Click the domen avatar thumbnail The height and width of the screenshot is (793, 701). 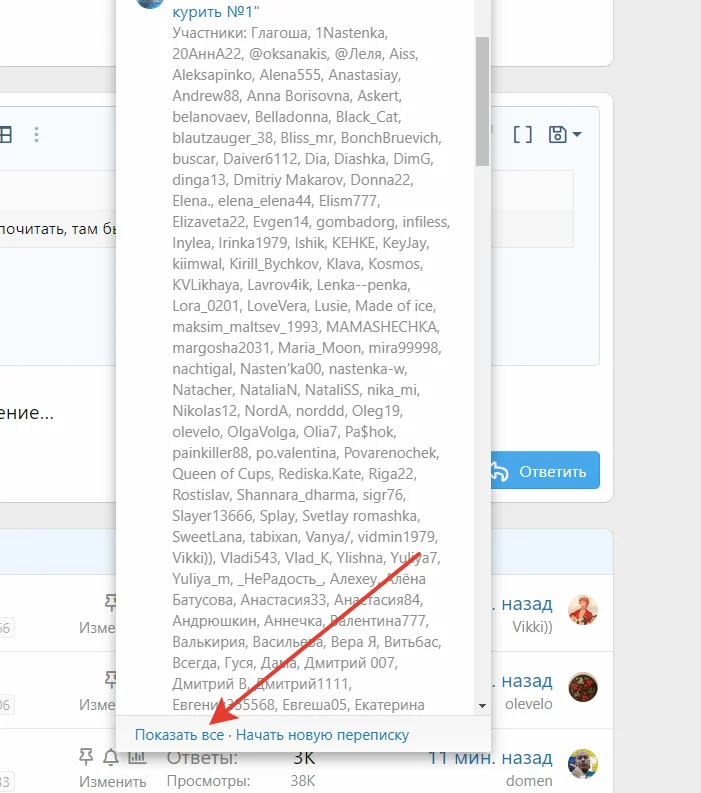pyautogui.click(x=583, y=764)
